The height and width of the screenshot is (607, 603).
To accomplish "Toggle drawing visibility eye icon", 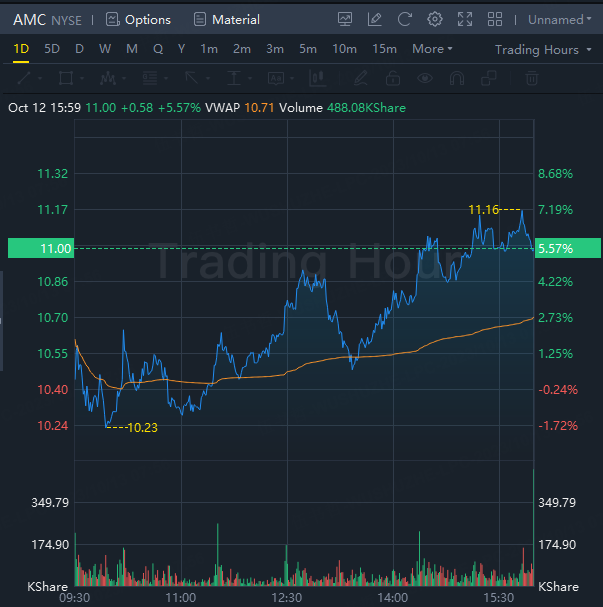I will (425, 78).
